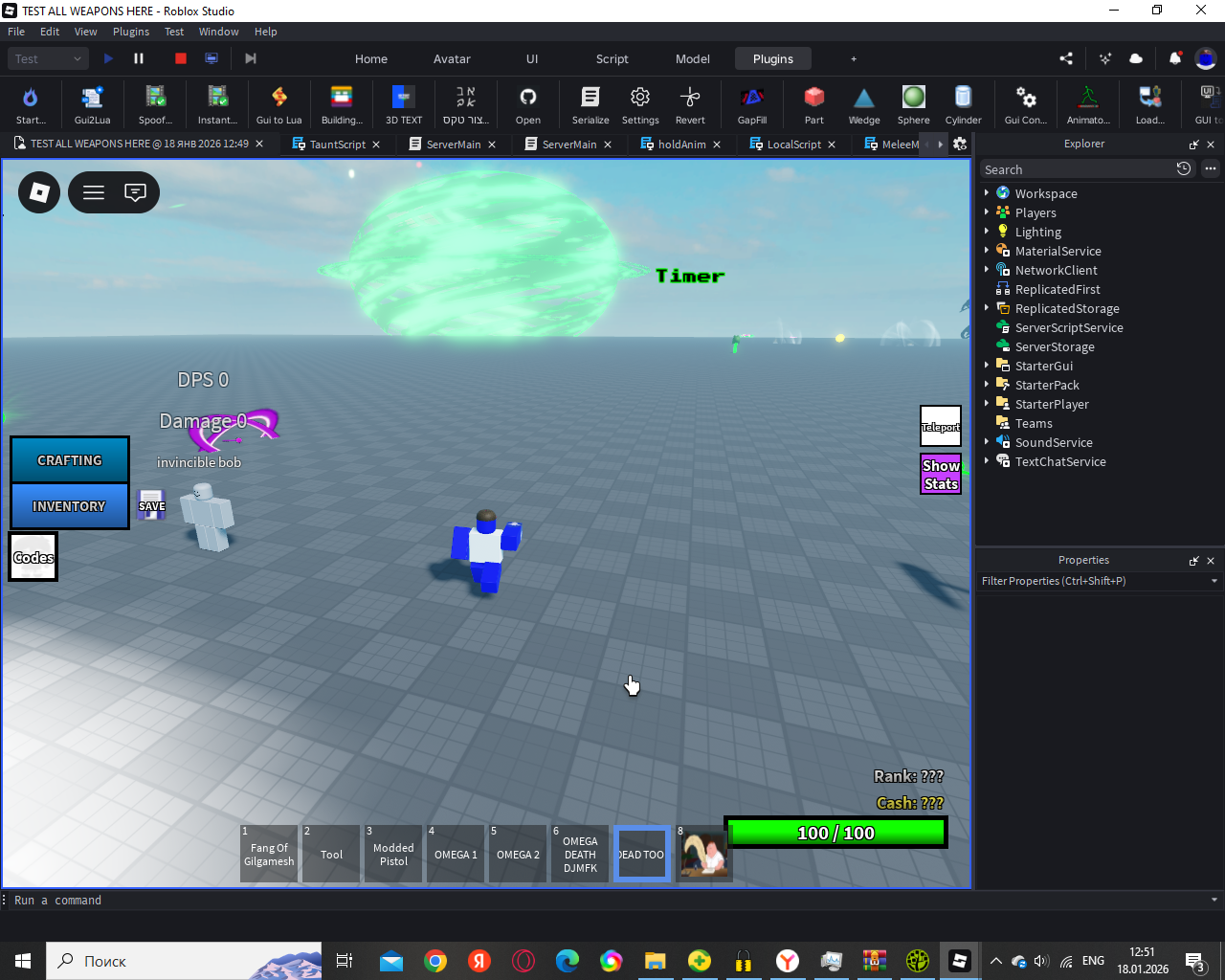Switch to the Model ribbon tab

point(693,58)
